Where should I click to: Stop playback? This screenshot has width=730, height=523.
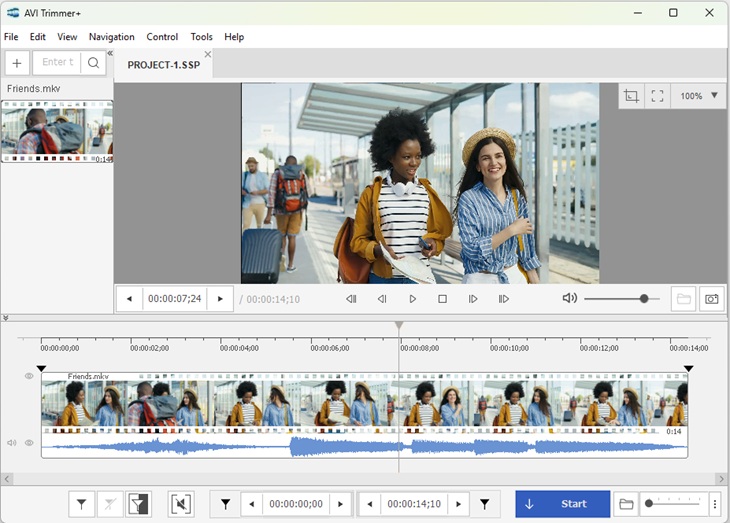pyautogui.click(x=442, y=299)
